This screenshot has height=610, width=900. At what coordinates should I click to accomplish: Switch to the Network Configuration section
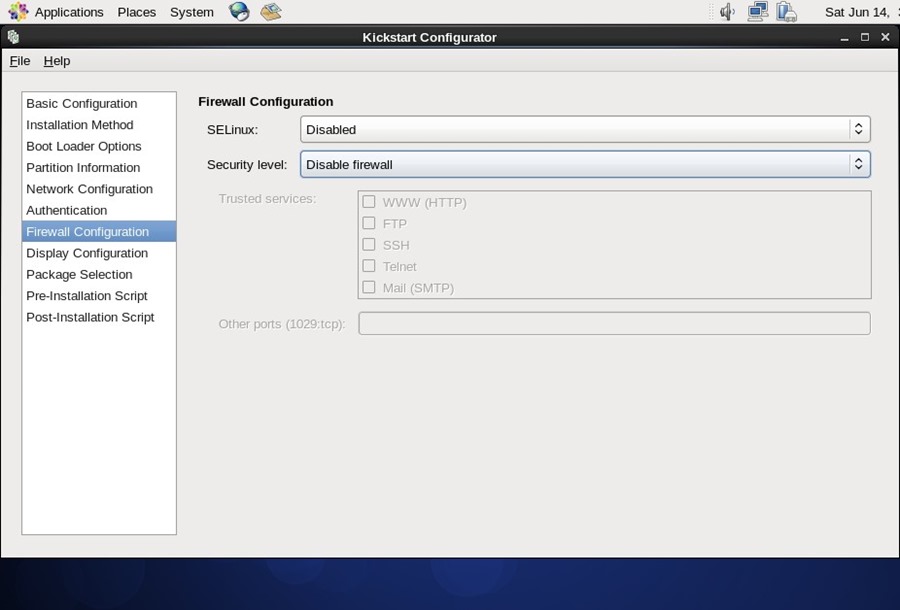point(89,189)
